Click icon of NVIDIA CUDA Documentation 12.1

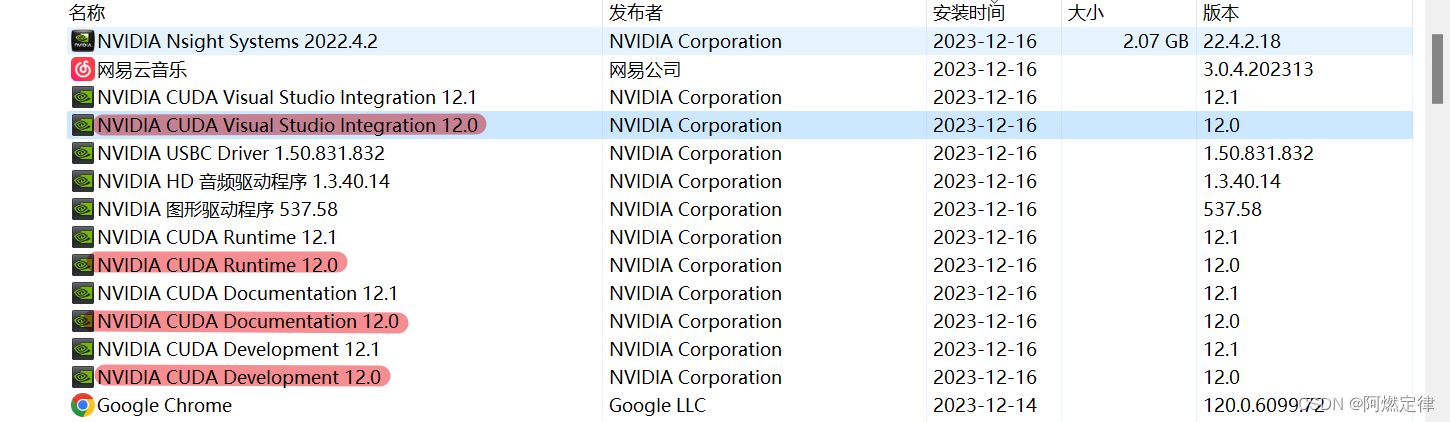tap(83, 293)
